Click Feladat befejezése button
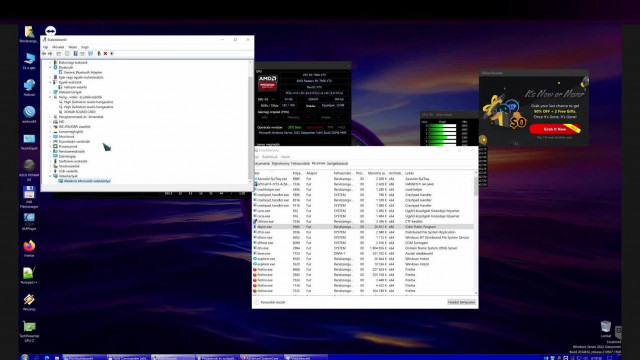Viewport: 640px width, 360px height. point(461,302)
